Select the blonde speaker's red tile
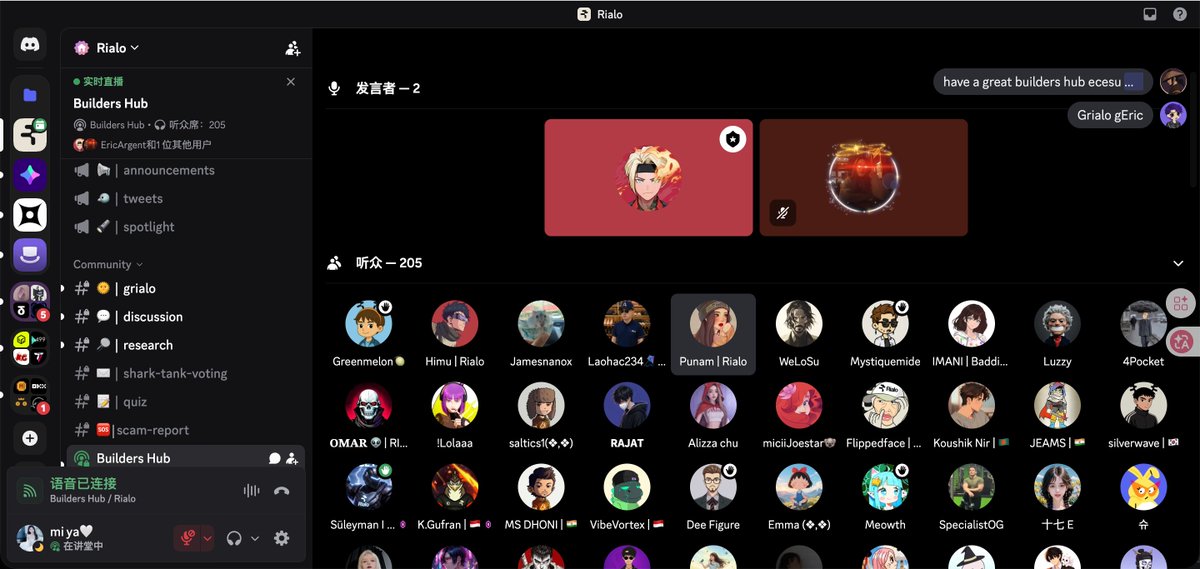The image size is (1200, 569). click(x=648, y=177)
